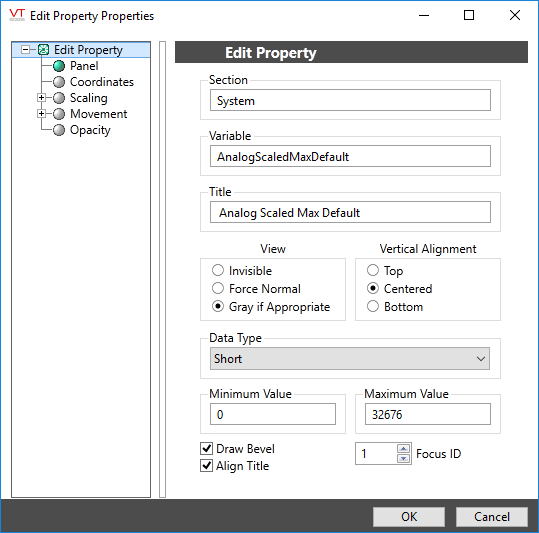Increment Focus ID with up arrow
The width and height of the screenshot is (539, 533).
tap(404, 449)
